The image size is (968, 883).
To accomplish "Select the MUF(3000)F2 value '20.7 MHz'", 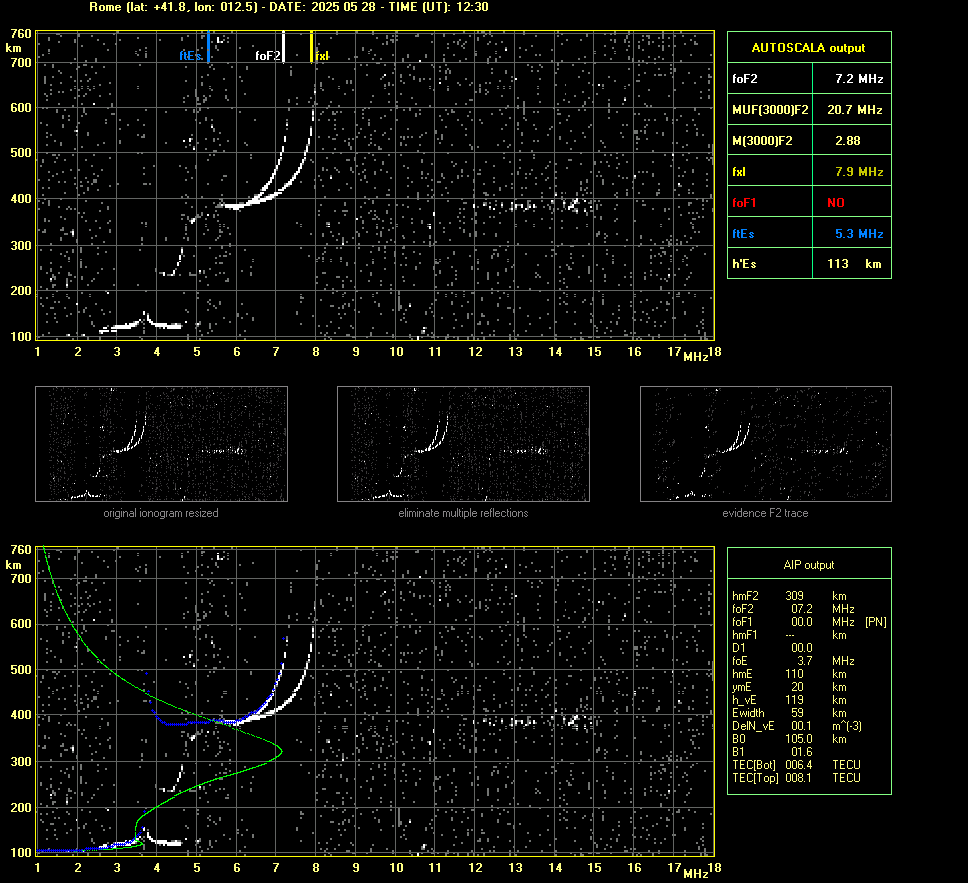I will coord(854,109).
